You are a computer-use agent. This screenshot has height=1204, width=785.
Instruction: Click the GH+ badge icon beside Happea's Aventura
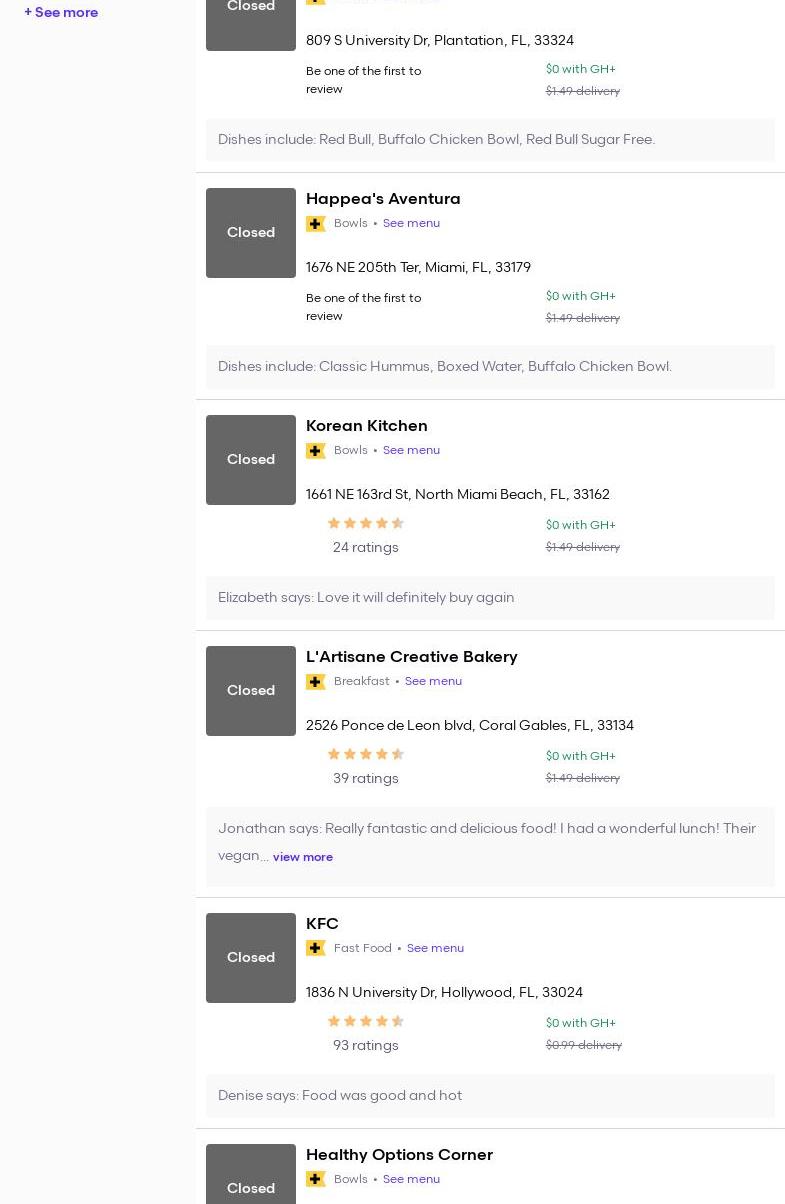[316, 224]
